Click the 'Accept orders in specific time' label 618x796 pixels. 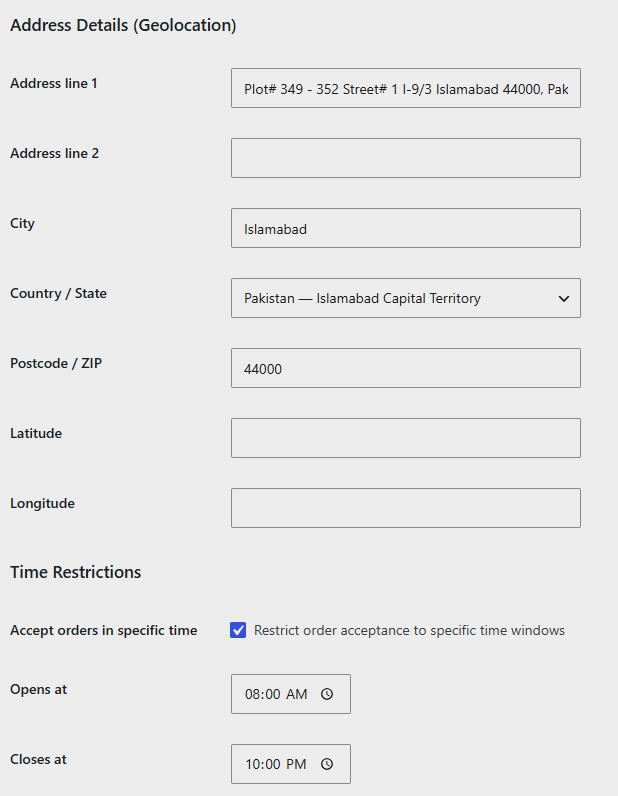click(x=104, y=631)
